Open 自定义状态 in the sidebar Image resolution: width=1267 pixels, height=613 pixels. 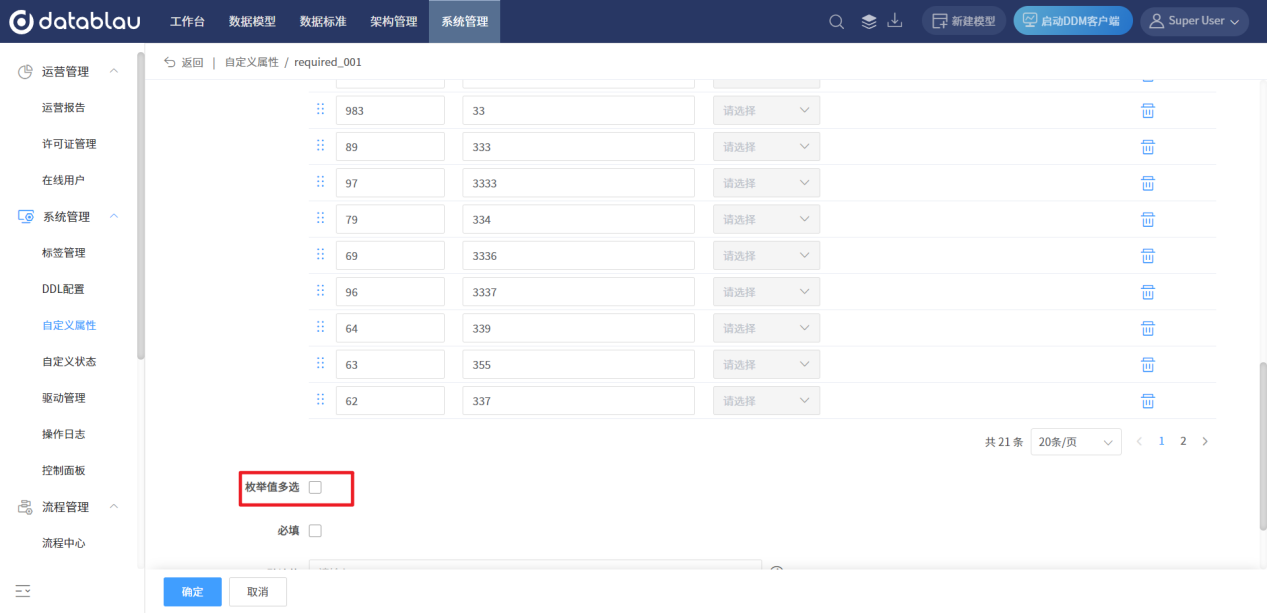click(69, 361)
